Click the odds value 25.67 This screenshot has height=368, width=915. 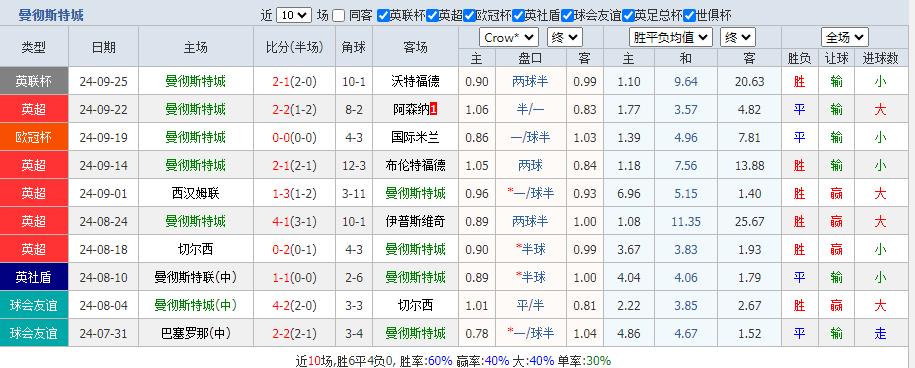point(749,222)
